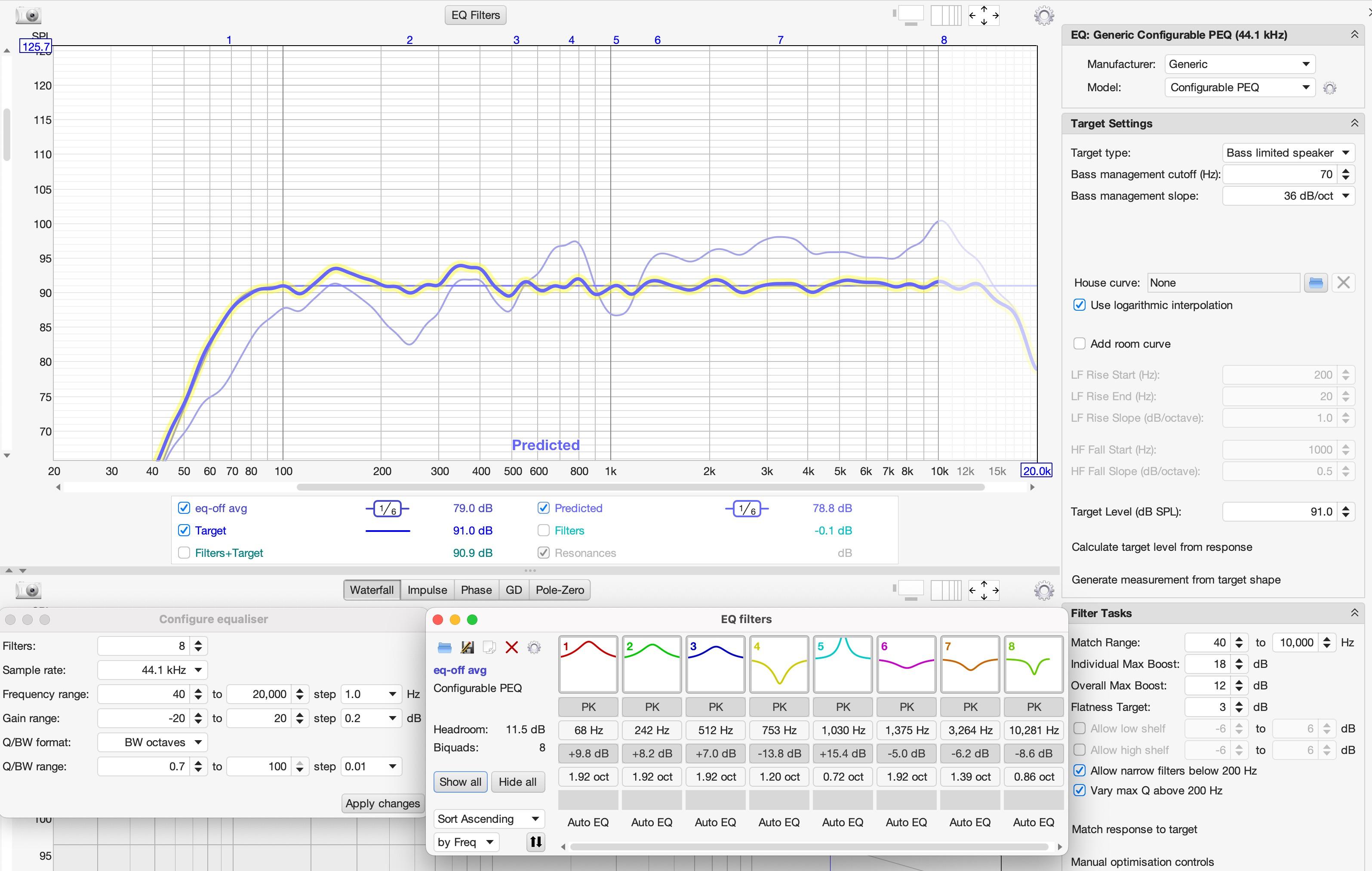This screenshot has width=1372, height=871.
Task: Switch to the Pole-Zero tab
Action: (x=560, y=590)
